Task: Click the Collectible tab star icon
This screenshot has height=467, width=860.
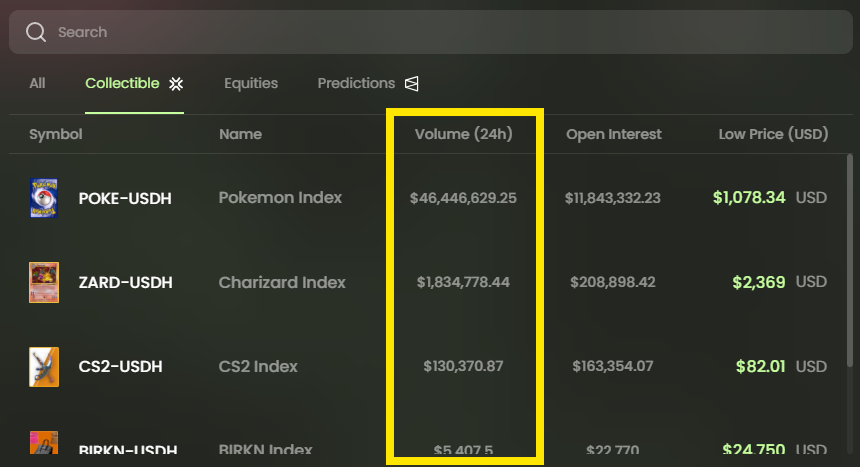Action: pyautogui.click(x=176, y=84)
